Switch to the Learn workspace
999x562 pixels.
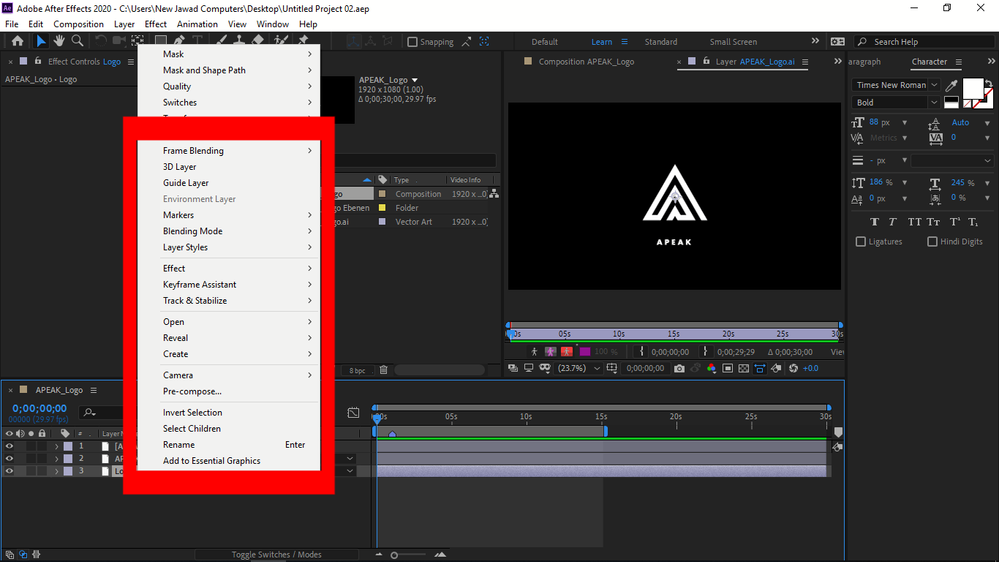pyautogui.click(x=601, y=42)
